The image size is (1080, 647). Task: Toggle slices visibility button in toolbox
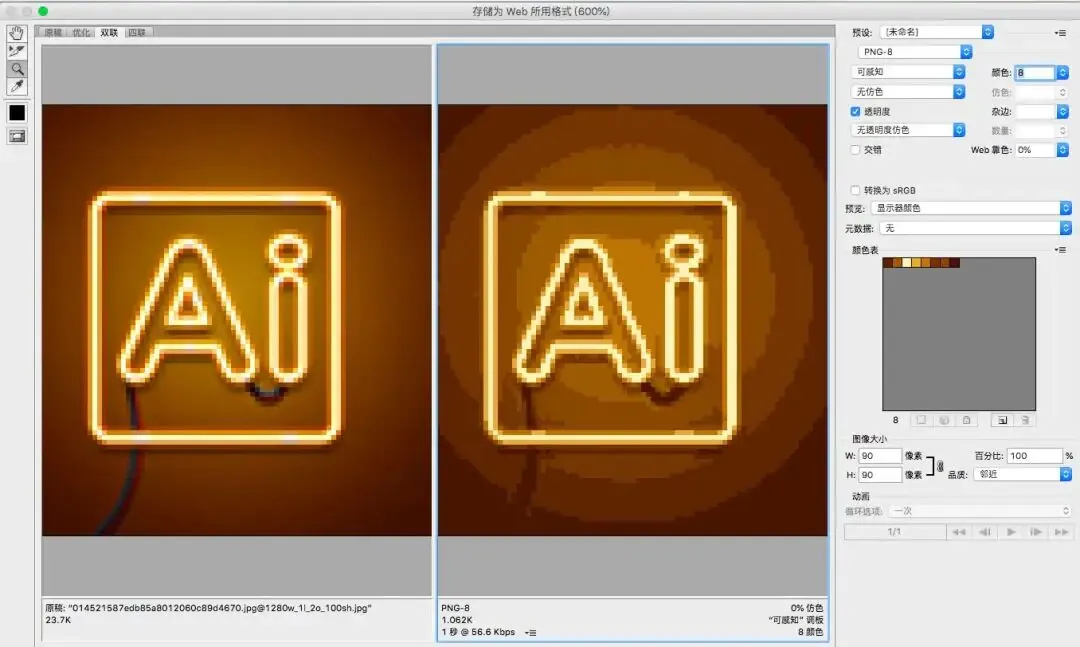coord(17,136)
